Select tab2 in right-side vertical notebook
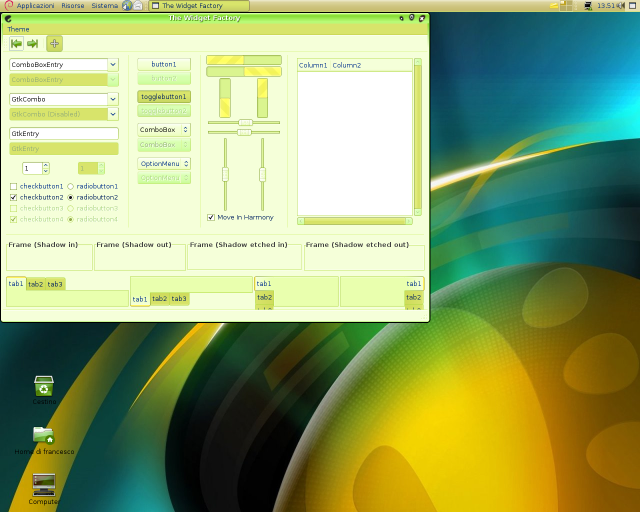 tap(413, 297)
